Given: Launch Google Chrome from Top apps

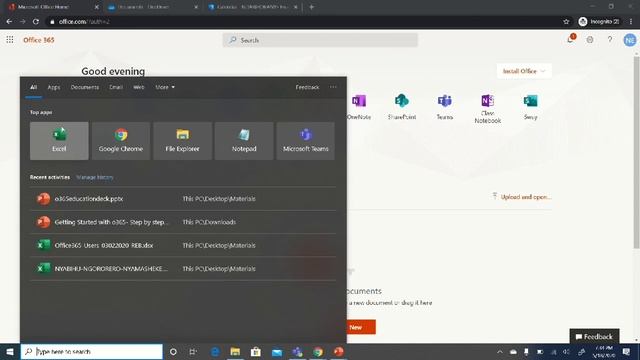Looking at the screenshot, I should pos(121,141).
